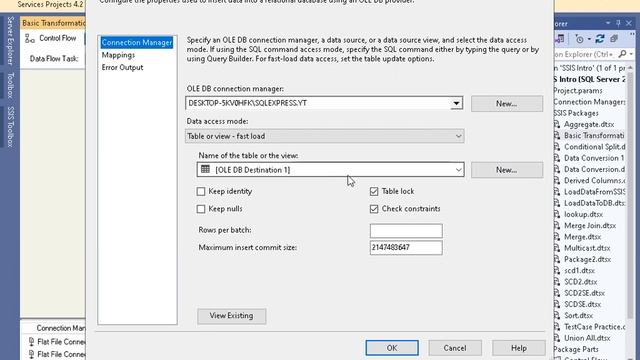Click the Rows per batch input field
Viewport: 640px width, 360px height.
pyautogui.click(x=406, y=231)
